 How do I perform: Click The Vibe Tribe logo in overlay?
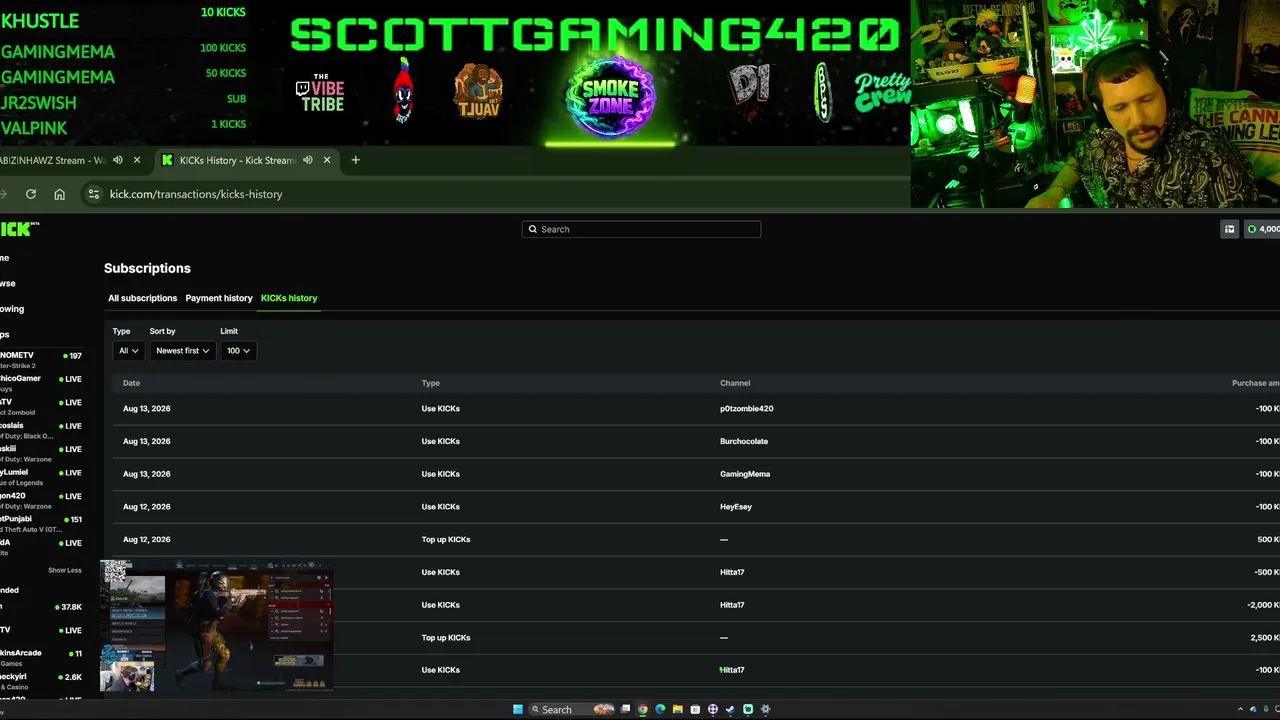coord(320,93)
